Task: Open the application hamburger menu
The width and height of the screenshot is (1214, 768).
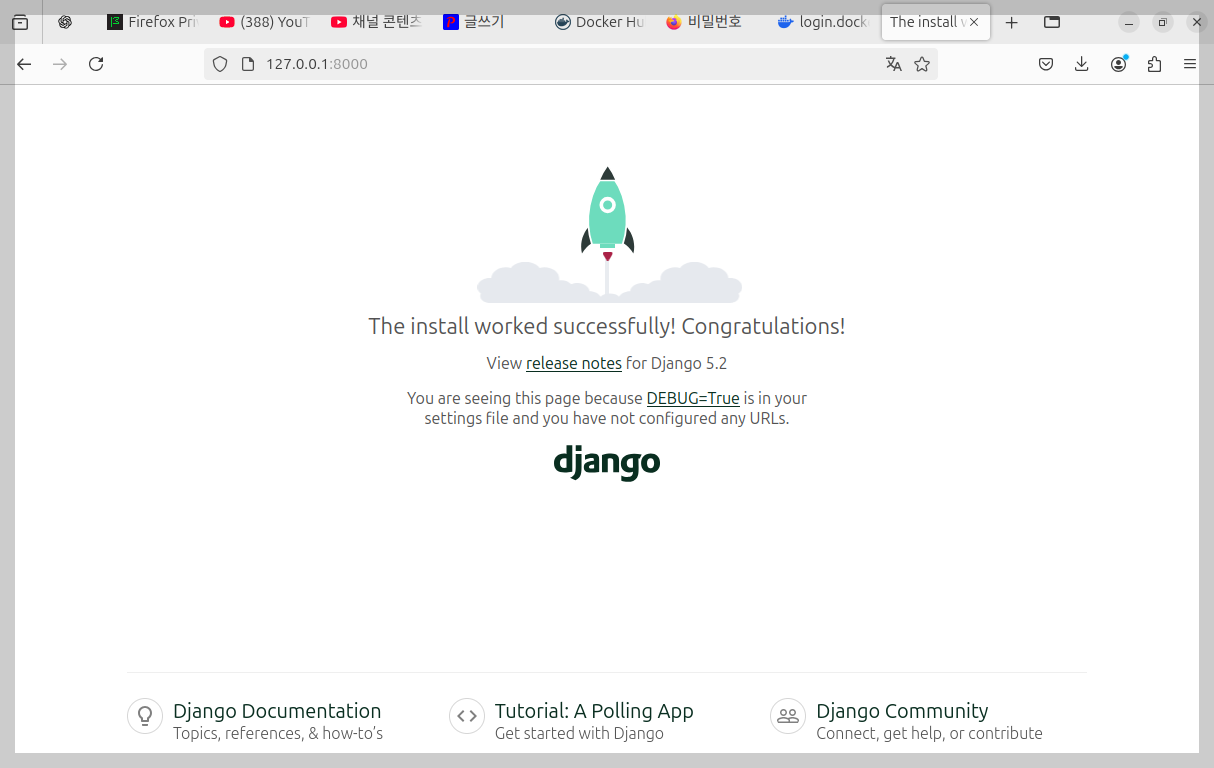Action: coord(1190,64)
